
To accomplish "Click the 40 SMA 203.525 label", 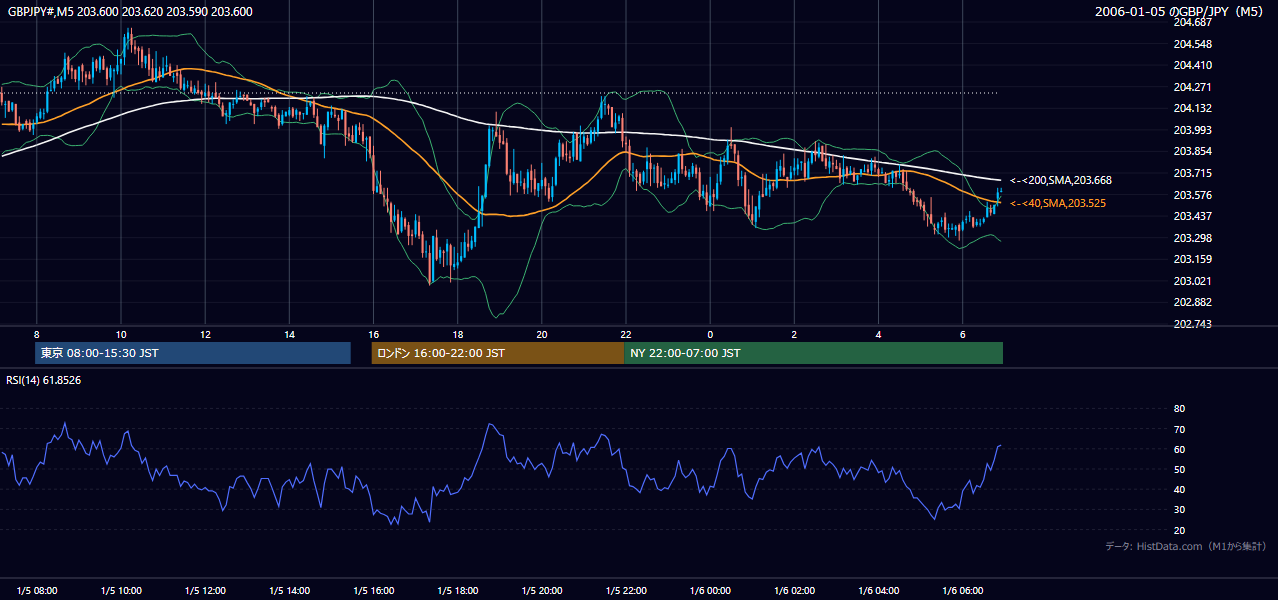I will click(x=1058, y=204).
